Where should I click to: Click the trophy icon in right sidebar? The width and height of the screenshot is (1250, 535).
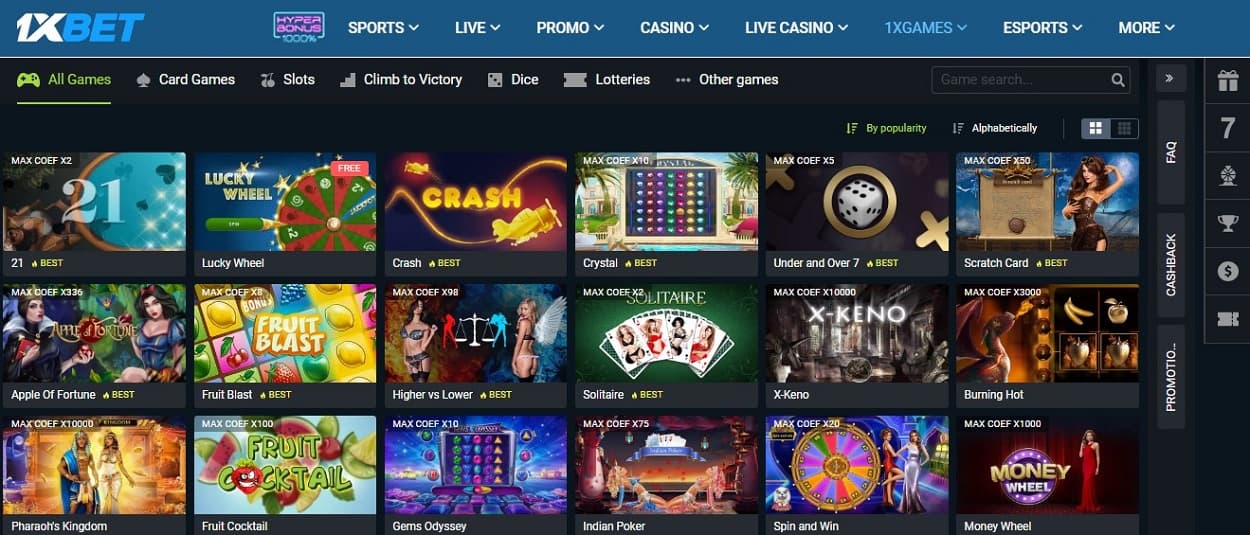point(1228,223)
